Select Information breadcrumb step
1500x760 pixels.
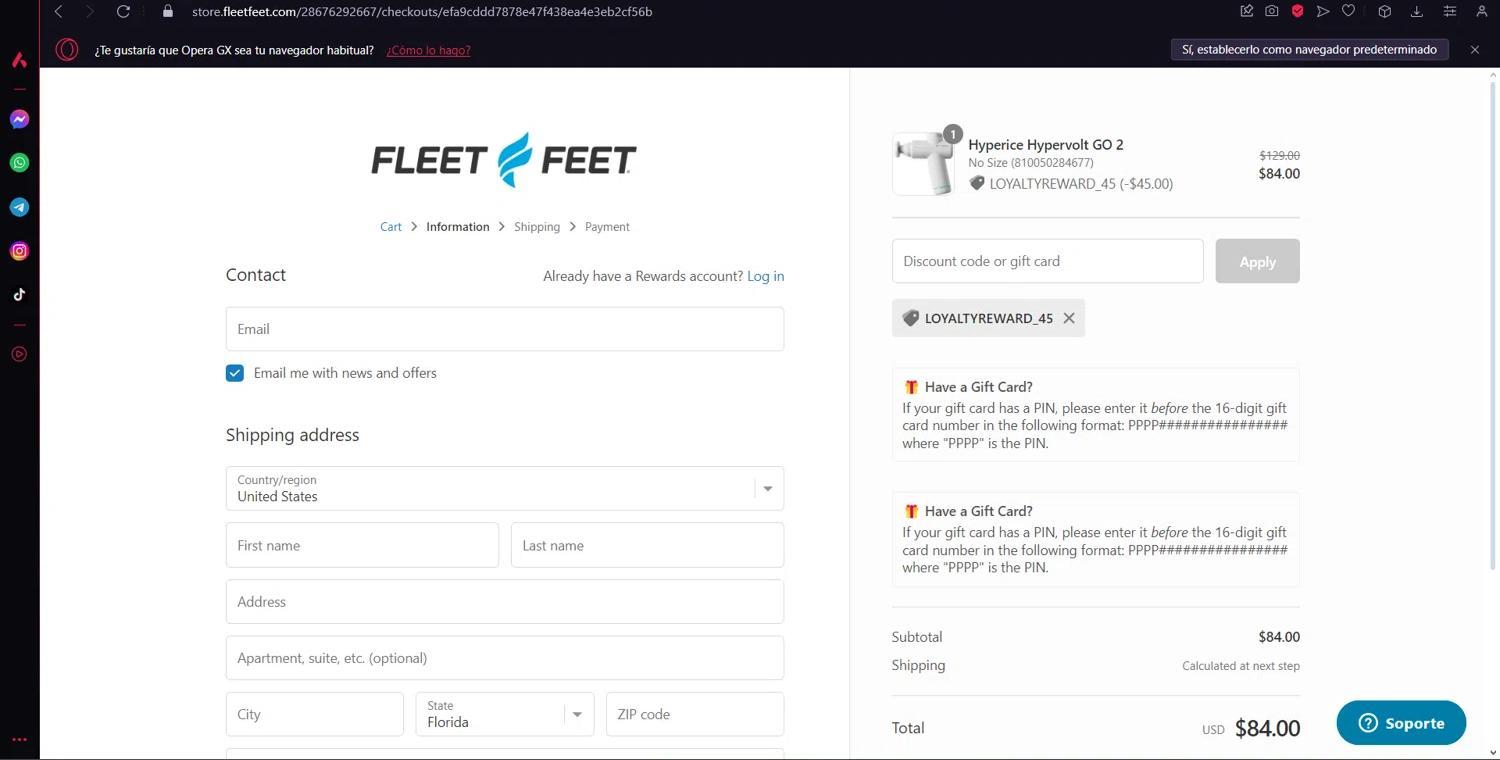(x=458, y=227)
